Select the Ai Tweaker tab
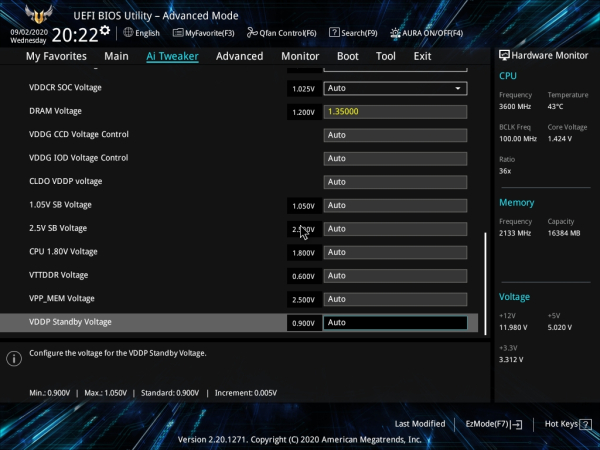Screen dimensions: 600x450 [x=172, y=56]
